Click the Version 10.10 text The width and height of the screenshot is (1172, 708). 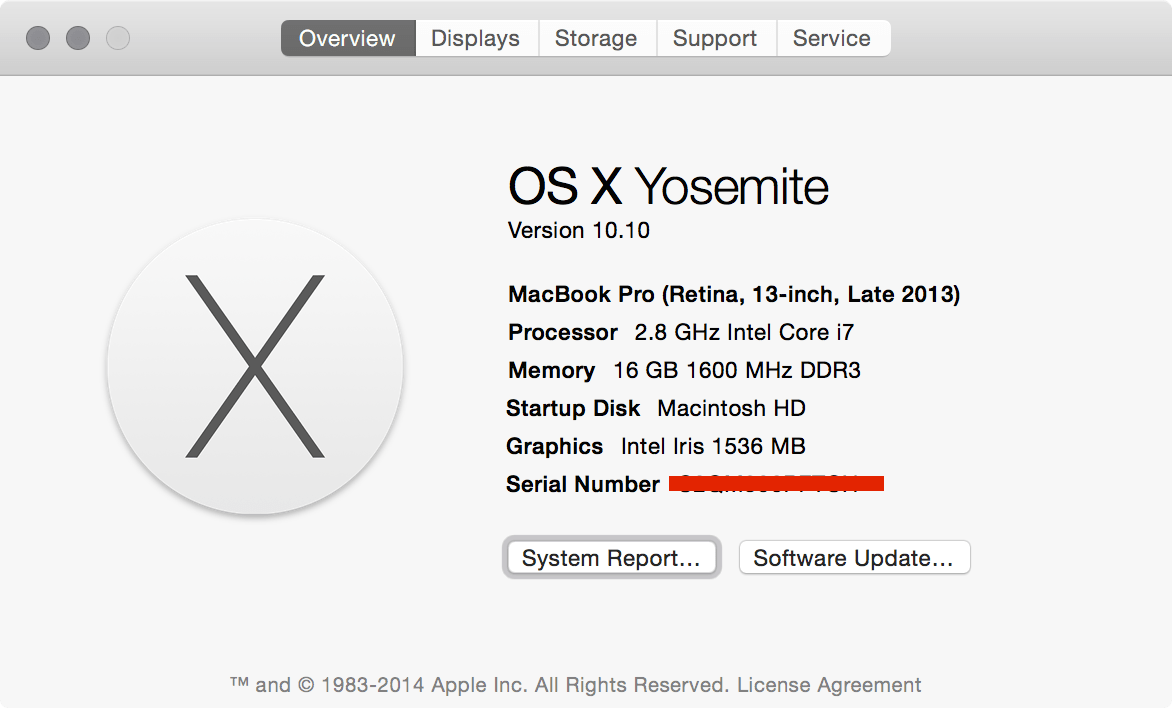pos(578,230)
